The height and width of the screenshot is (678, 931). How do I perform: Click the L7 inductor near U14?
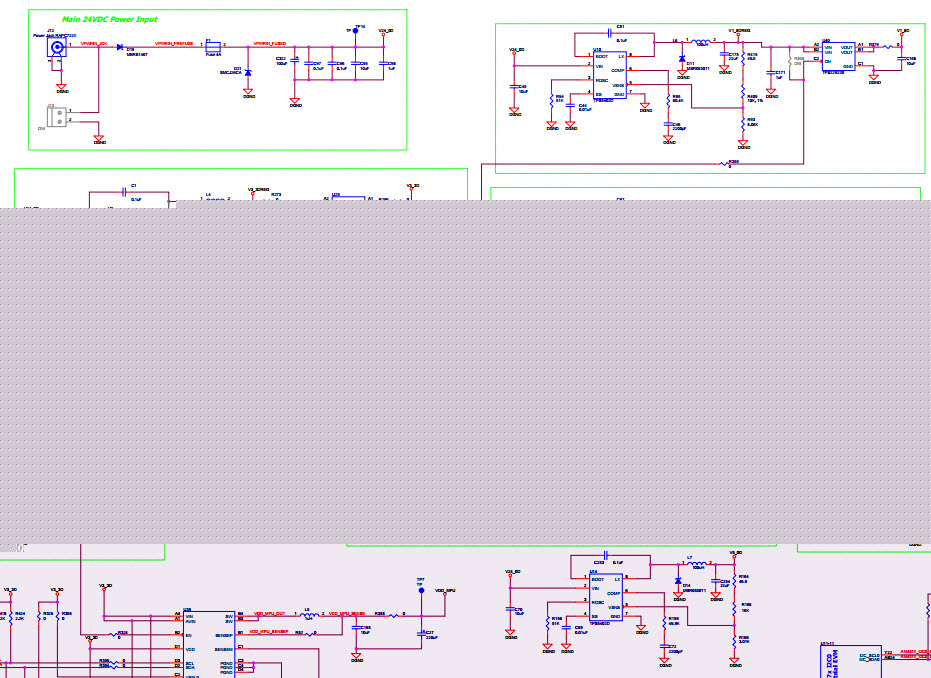tap(696, 564)
